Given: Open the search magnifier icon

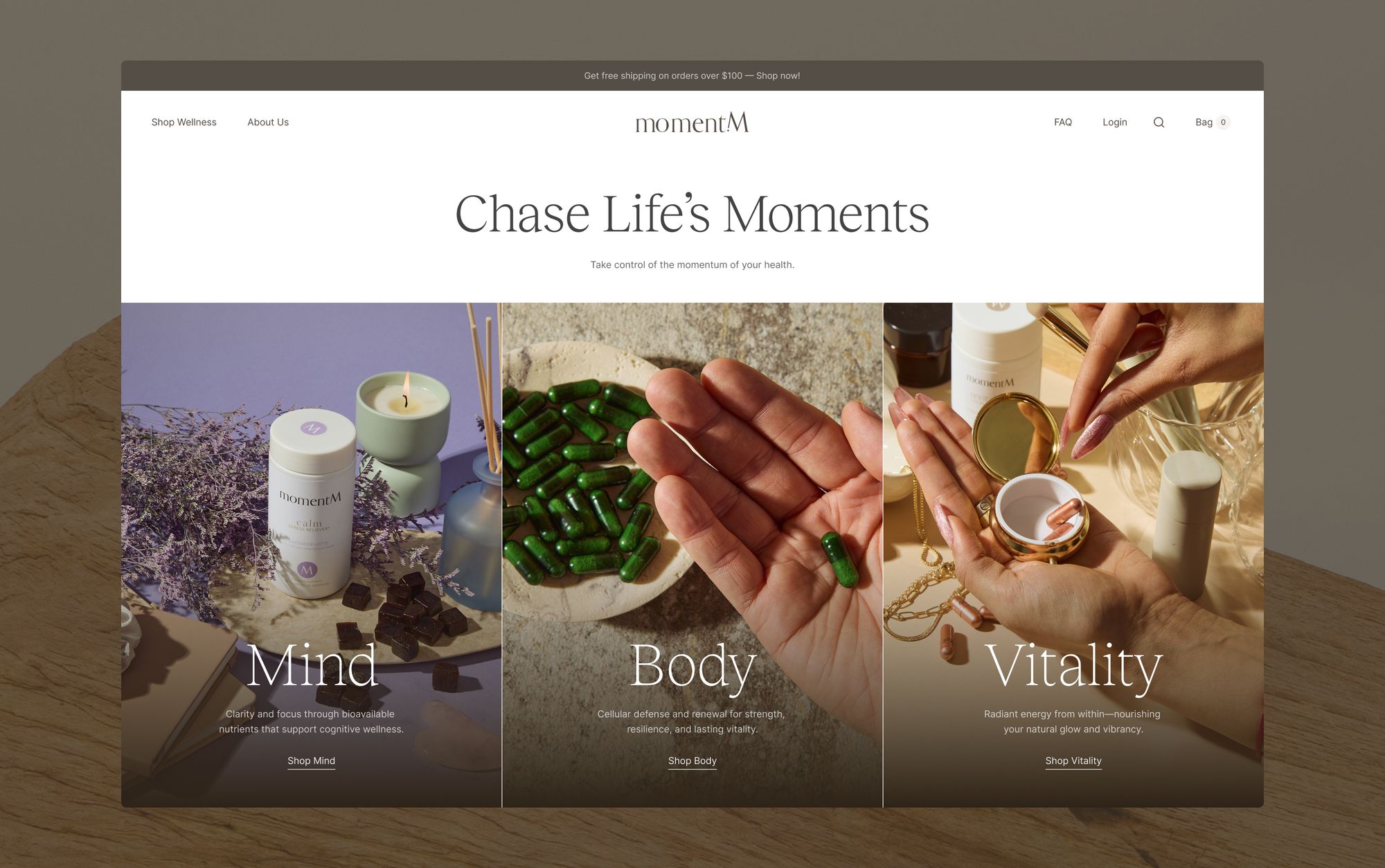Looking at the screenshot, I should 1159,123.
